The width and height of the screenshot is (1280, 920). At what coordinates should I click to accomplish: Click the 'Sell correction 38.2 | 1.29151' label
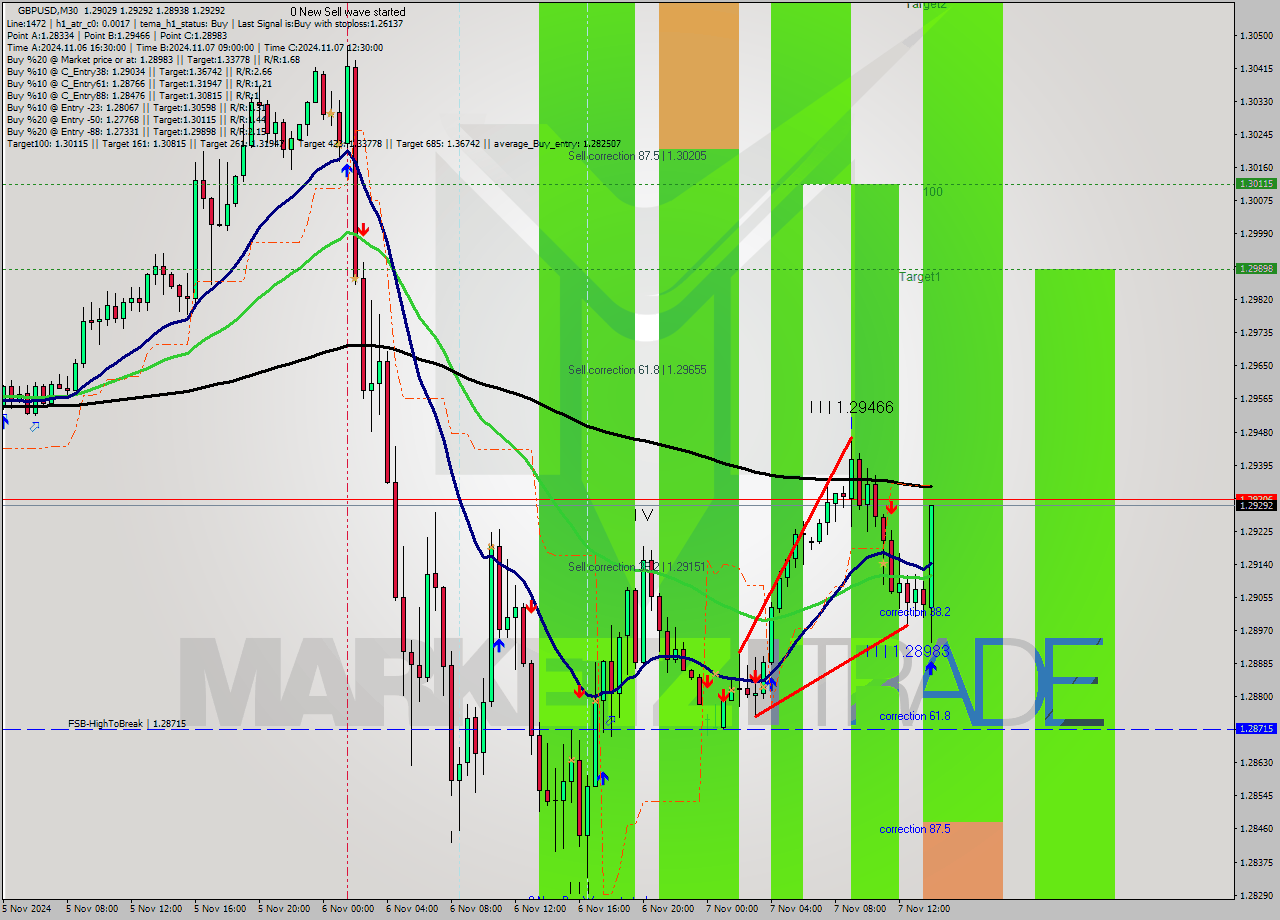coord(637,567)
